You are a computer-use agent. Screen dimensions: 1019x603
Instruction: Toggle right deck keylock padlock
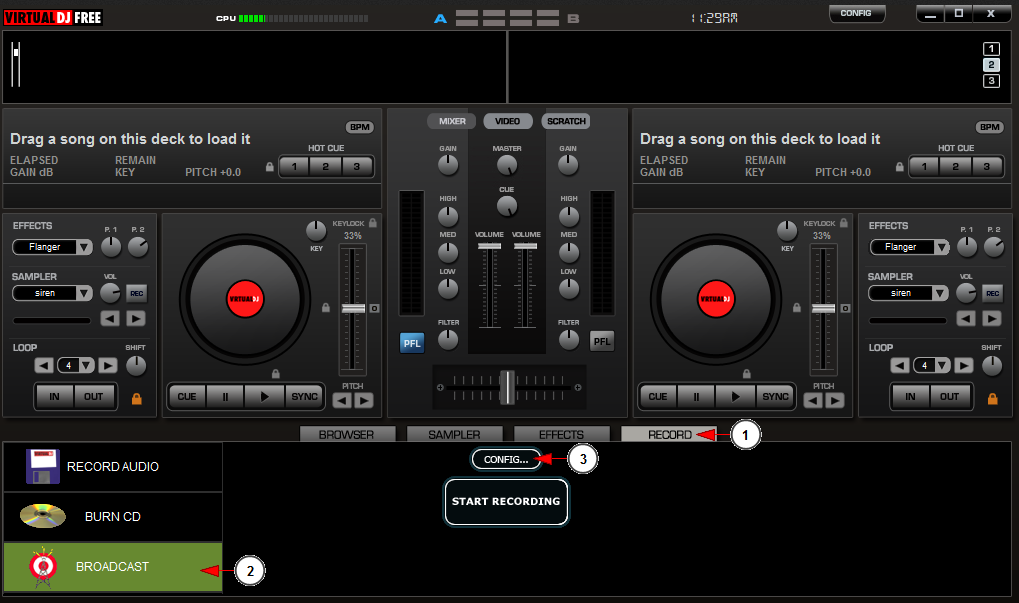[x=844, y=223]
